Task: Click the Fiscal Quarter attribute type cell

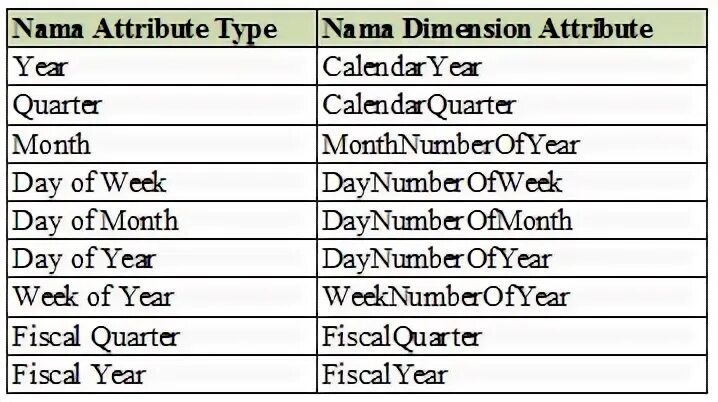Action: (x=162, y=336)
